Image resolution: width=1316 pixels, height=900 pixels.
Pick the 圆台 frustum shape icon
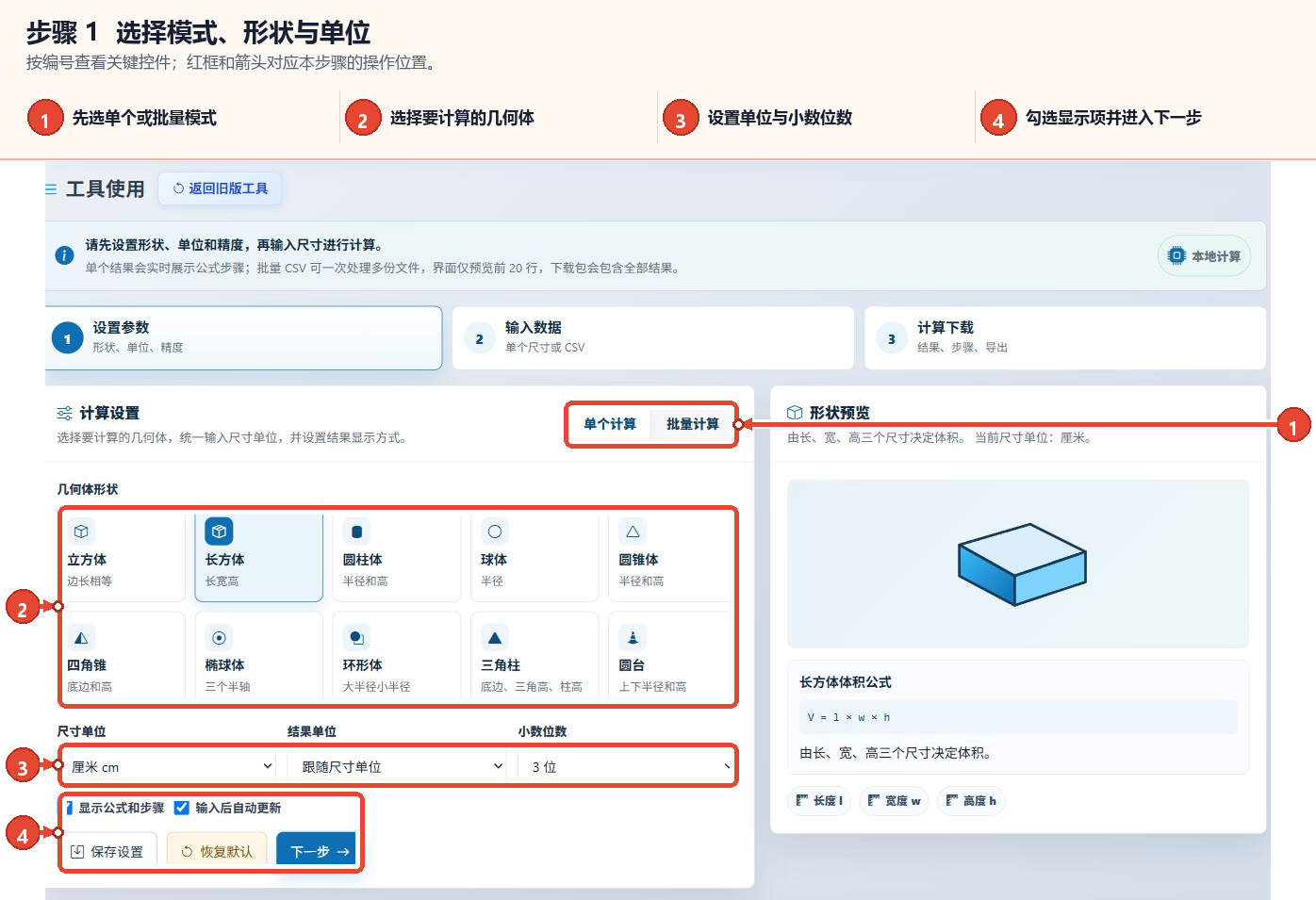click(633, 638)
